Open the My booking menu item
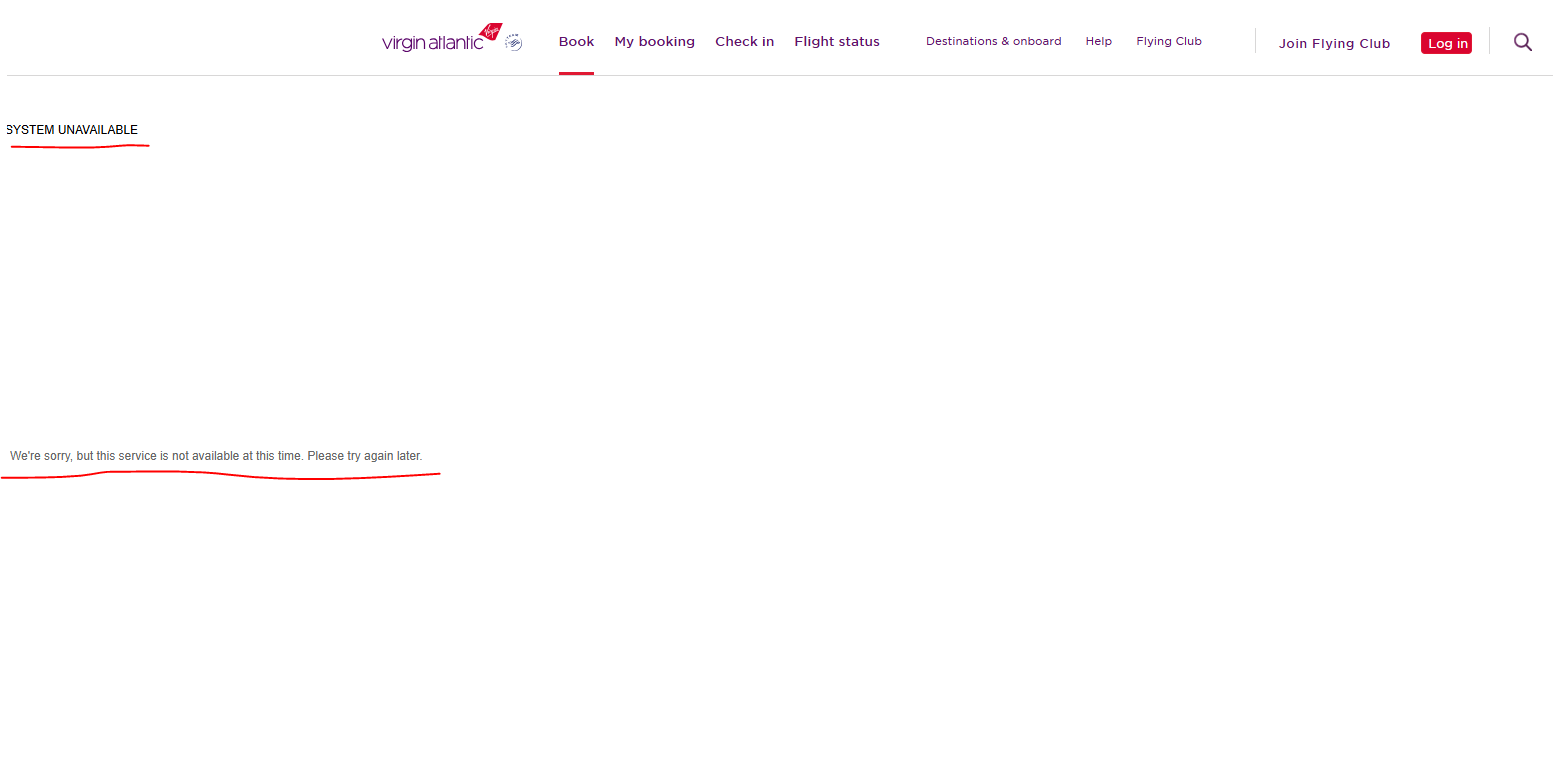This screenshot has width=1553, height=775. click(654, 41)
